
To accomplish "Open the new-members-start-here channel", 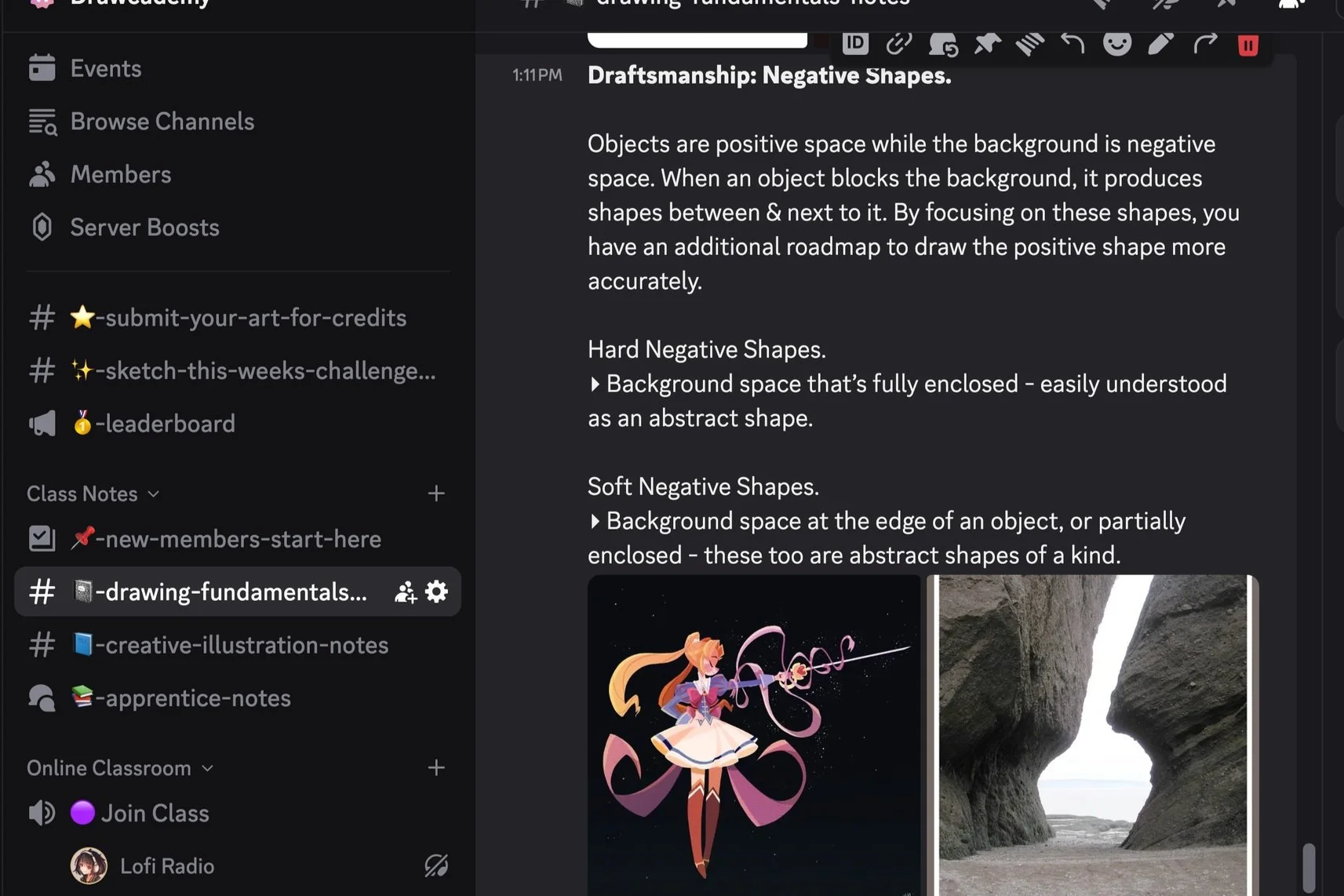I will pos(238,538).
